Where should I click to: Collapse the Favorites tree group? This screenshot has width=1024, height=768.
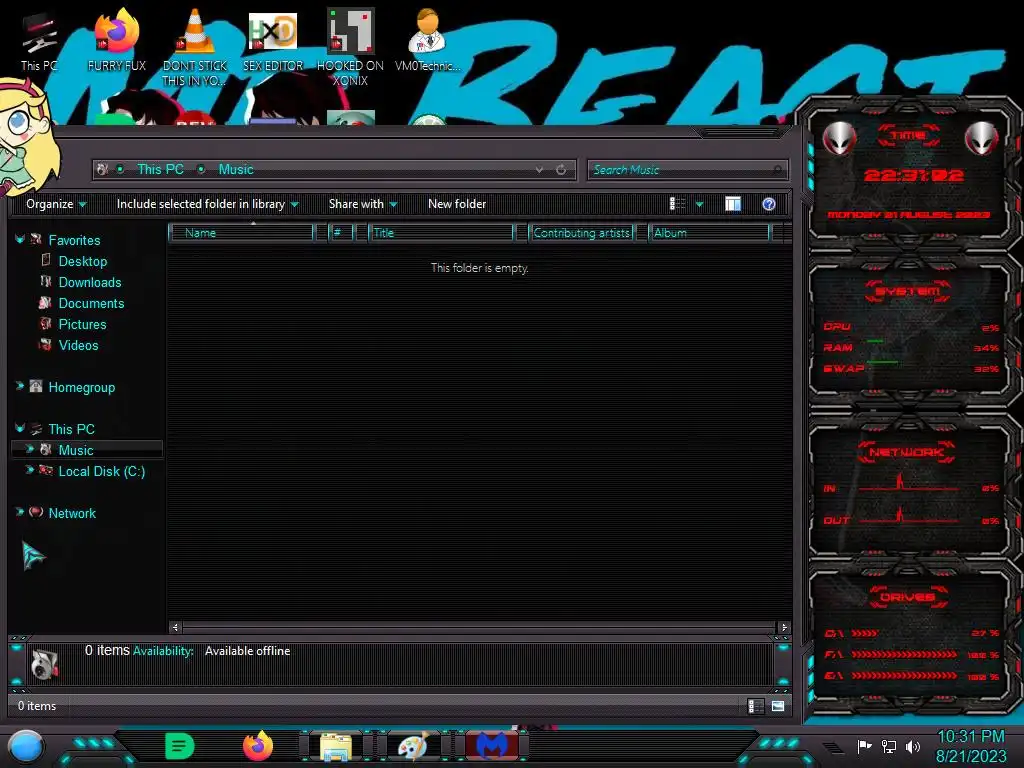20,240
